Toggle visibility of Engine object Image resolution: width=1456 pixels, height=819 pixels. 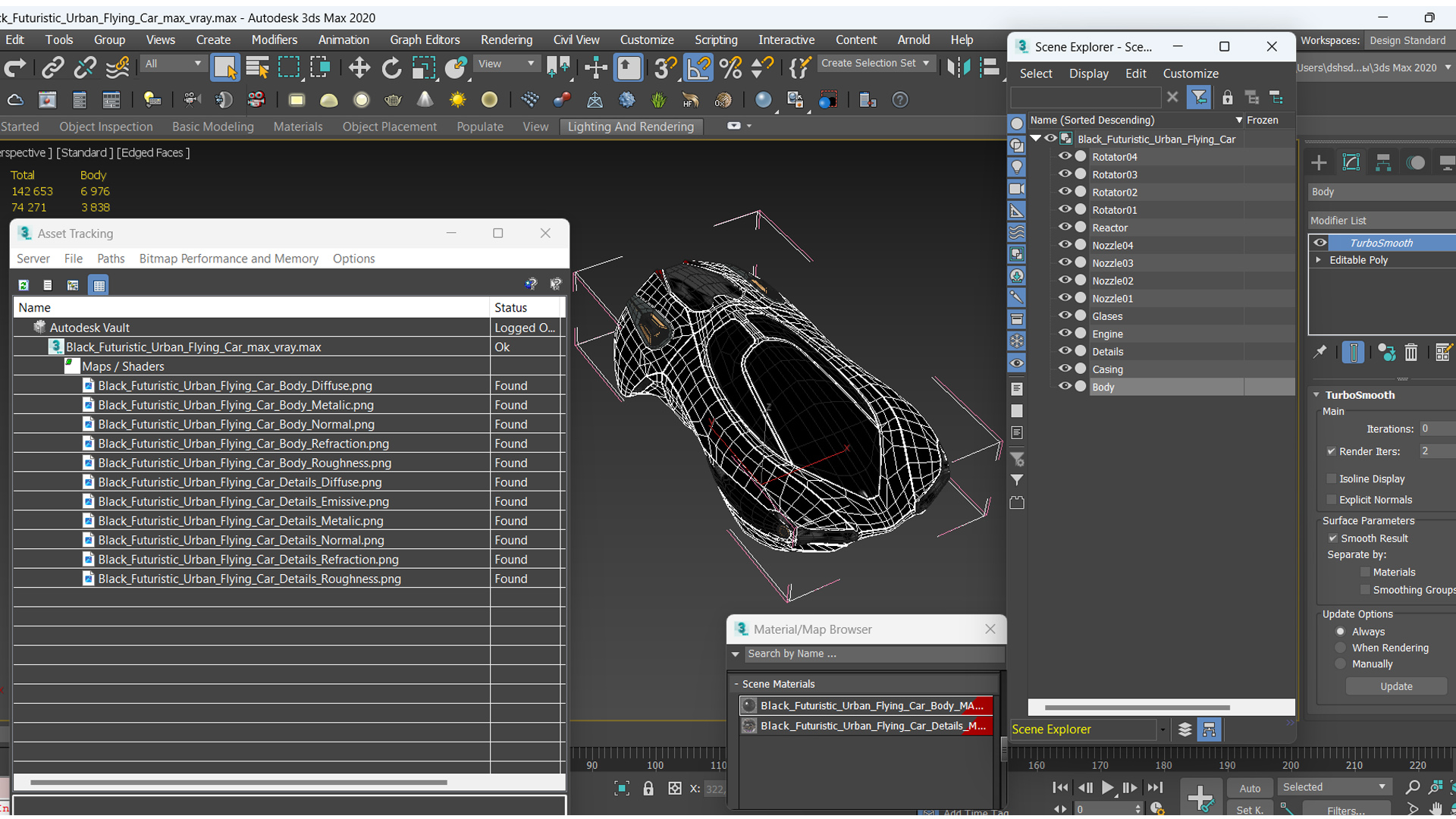(x=1063, y=333)
